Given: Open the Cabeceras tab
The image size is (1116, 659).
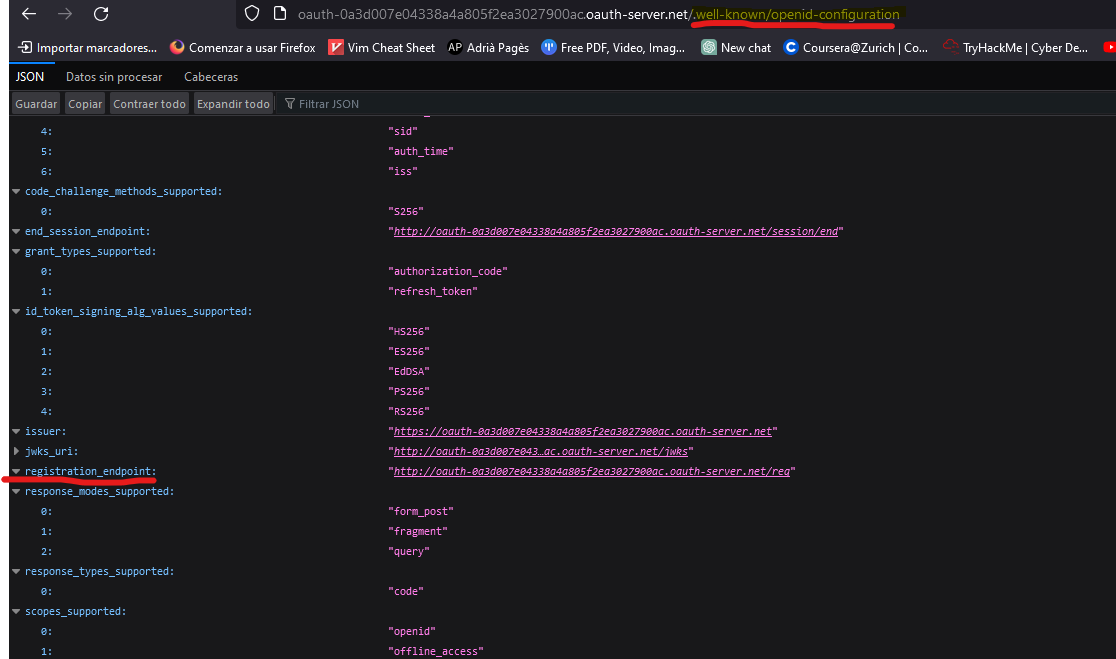Looking at the screenshot, I should pos(211,77).
